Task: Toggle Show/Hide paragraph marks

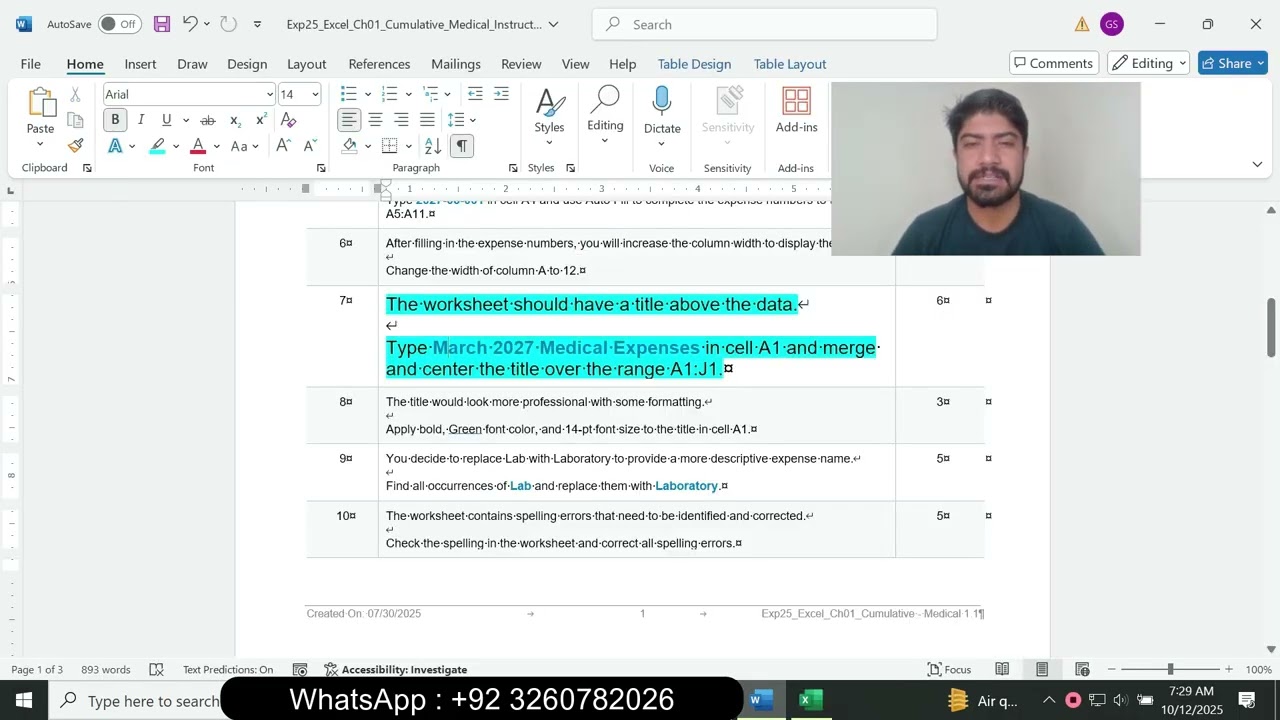Action: [x=461, y=146]
